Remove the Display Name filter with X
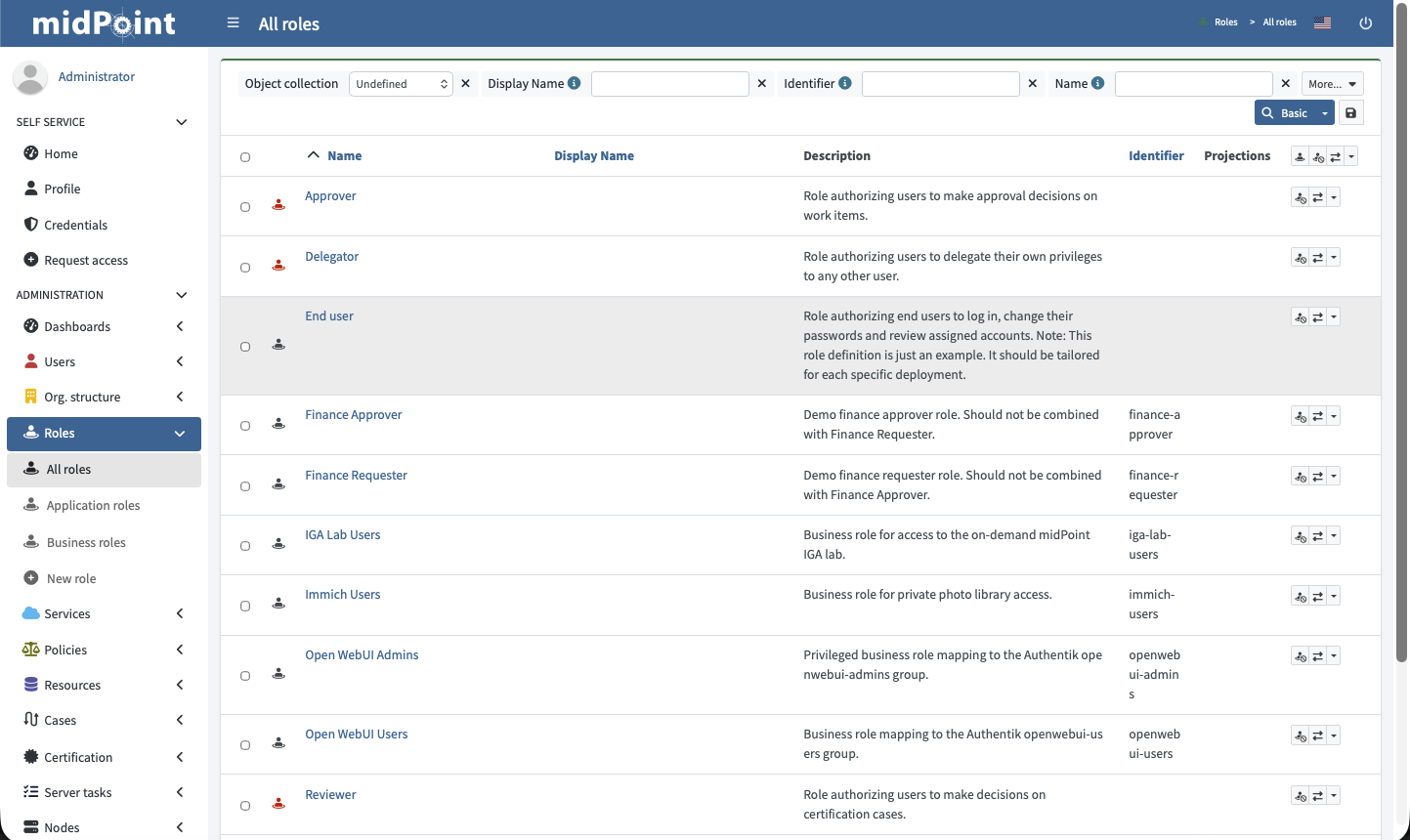The width and height of the screenshot is (1410, 840). click(x=762, y=84)
